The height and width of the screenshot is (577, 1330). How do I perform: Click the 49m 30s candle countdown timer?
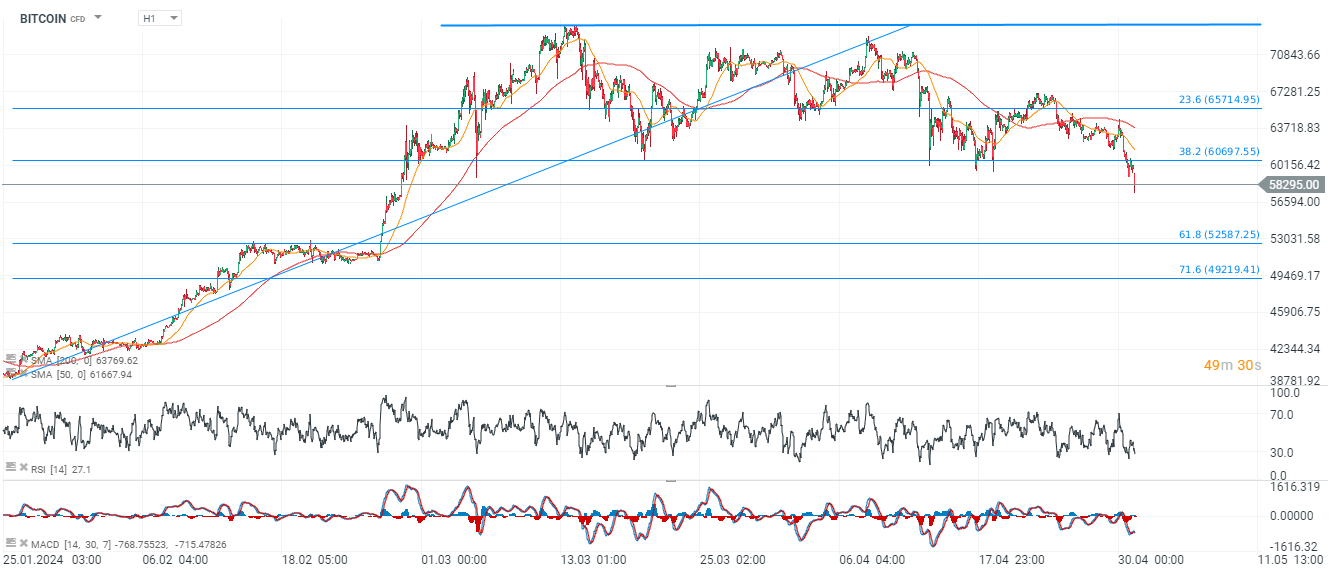[x=1233, y=365]
